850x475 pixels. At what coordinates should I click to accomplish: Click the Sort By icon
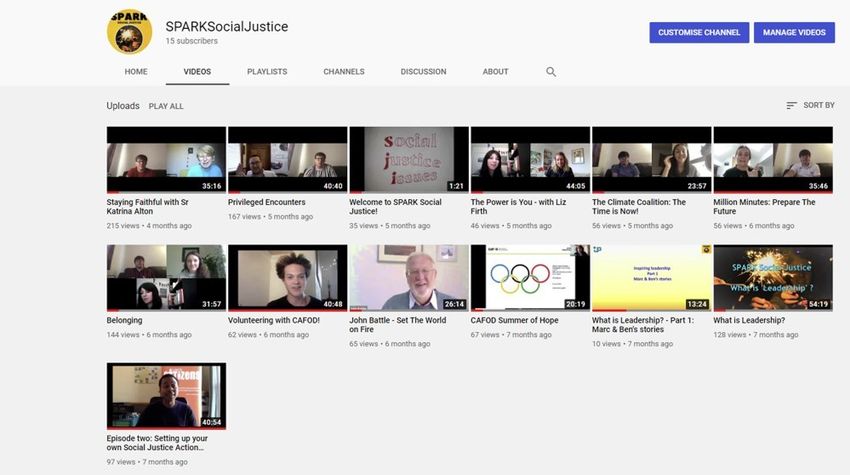click(791, 105)
